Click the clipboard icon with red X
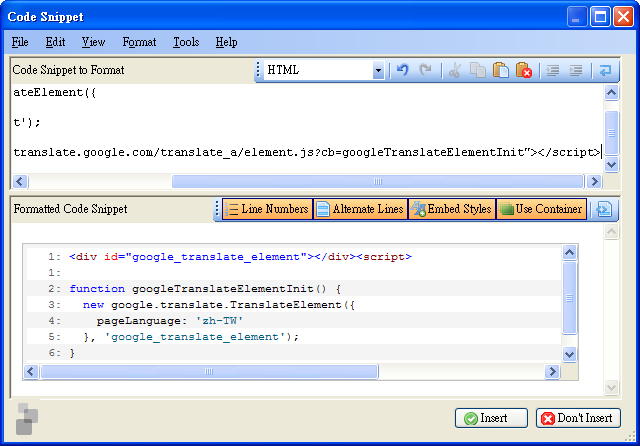The image size is (640, 446). point(524,70)
